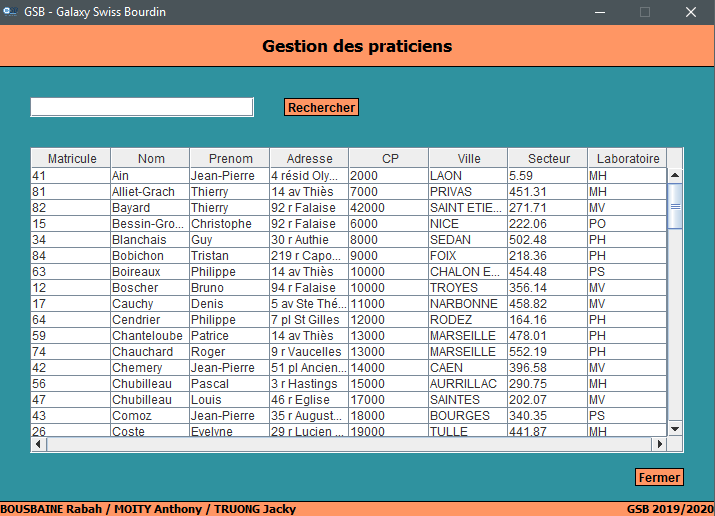Screen dimensions: 715x516
Task: Click the Rechercher search button
Action: (x=321, y=107)
